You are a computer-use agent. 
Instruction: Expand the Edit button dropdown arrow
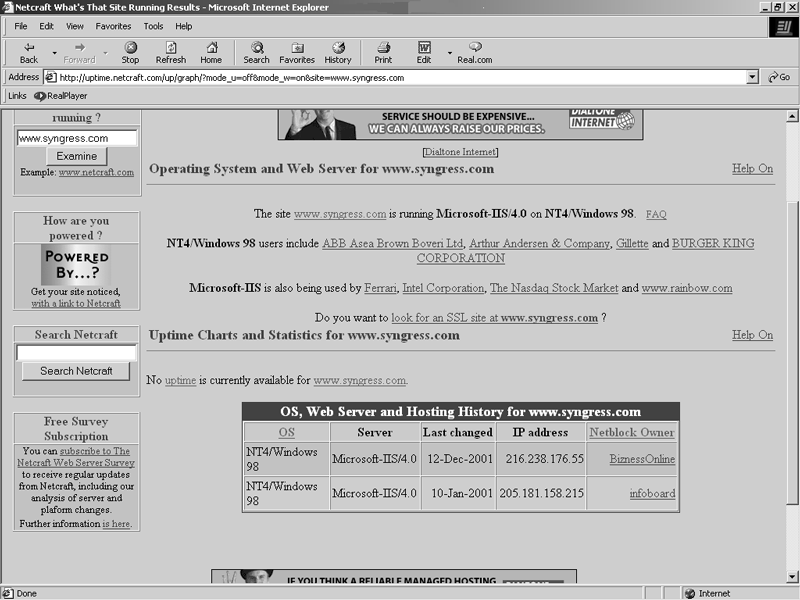[449, 53]
